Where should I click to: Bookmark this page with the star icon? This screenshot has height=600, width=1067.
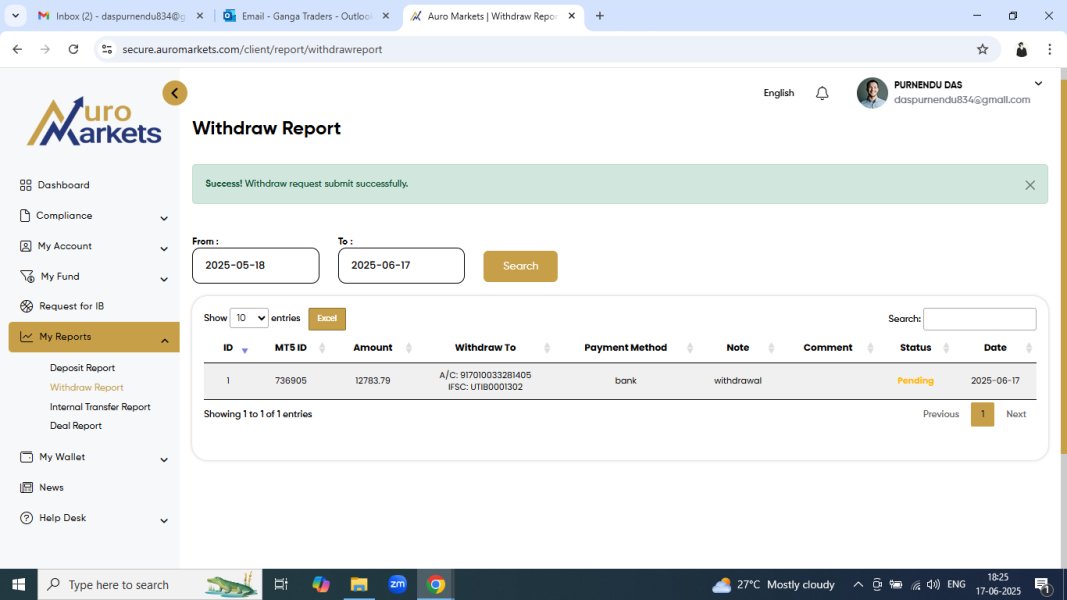pos(982,49)
